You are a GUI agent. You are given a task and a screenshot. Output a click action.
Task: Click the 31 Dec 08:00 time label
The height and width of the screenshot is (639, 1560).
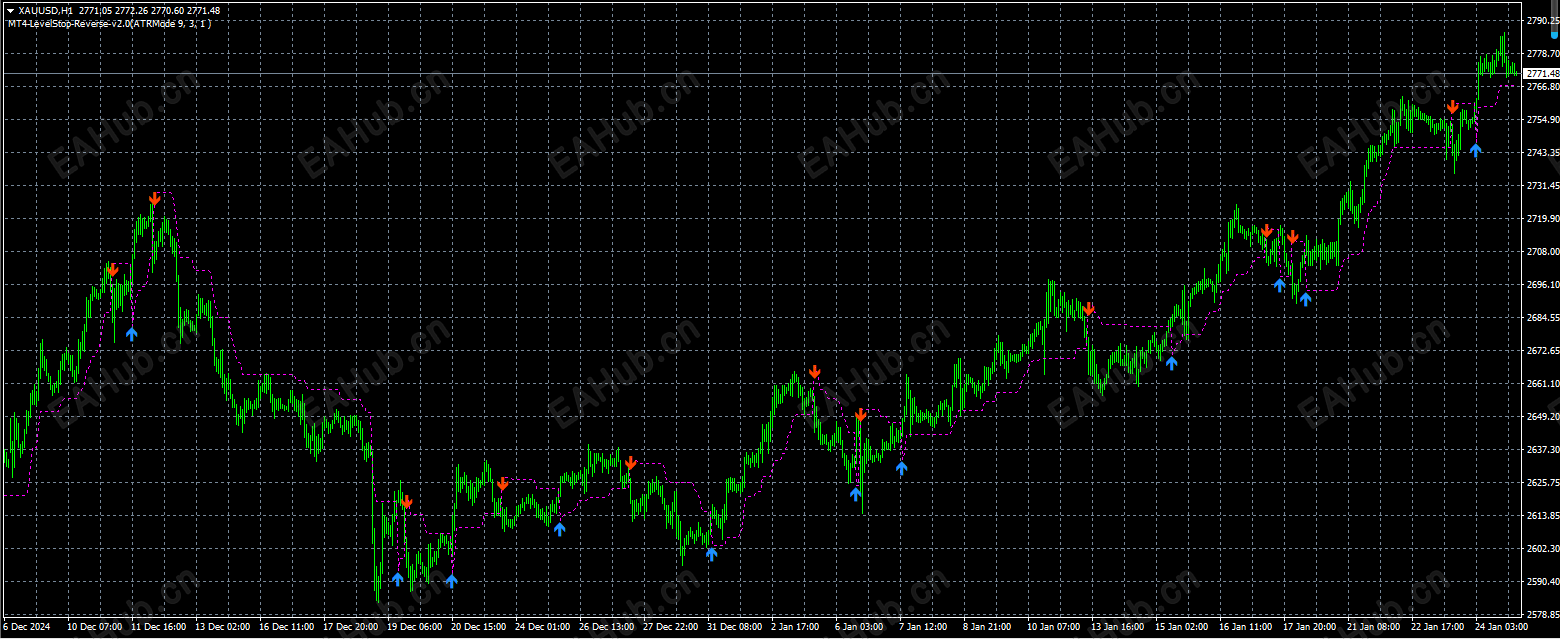click(734, 627)
